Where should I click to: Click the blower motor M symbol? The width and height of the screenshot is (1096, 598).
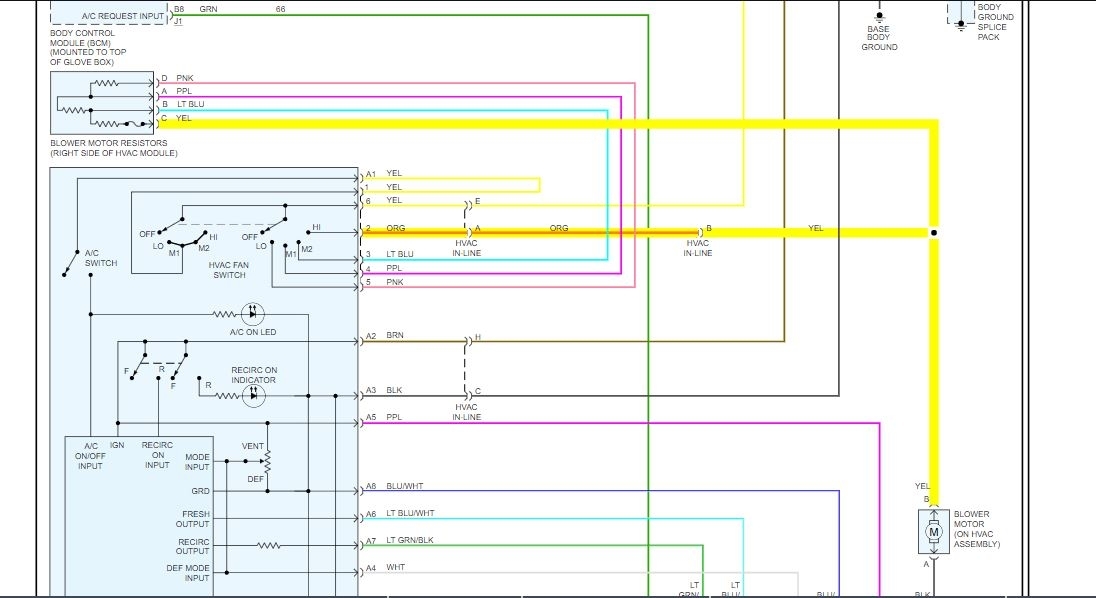pyautogui.click(x=933, y=532)
